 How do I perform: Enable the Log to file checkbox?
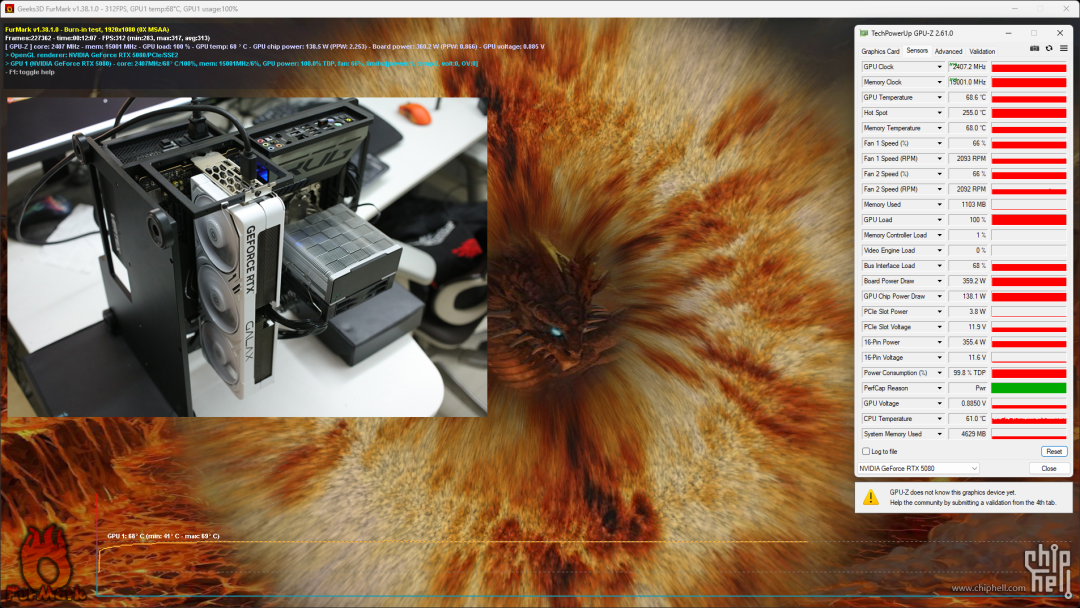pos(866,452)
